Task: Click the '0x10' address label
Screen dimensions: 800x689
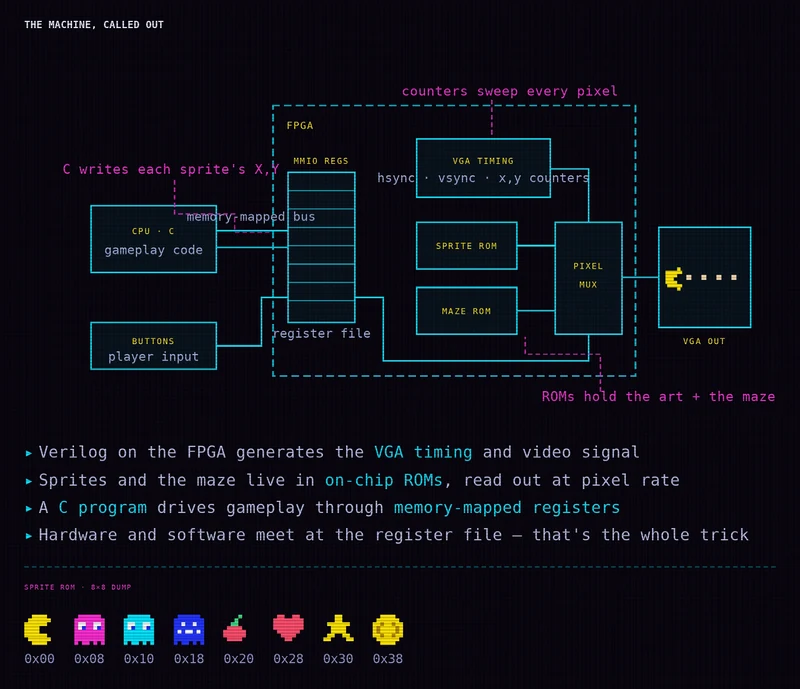Action: 139,659
